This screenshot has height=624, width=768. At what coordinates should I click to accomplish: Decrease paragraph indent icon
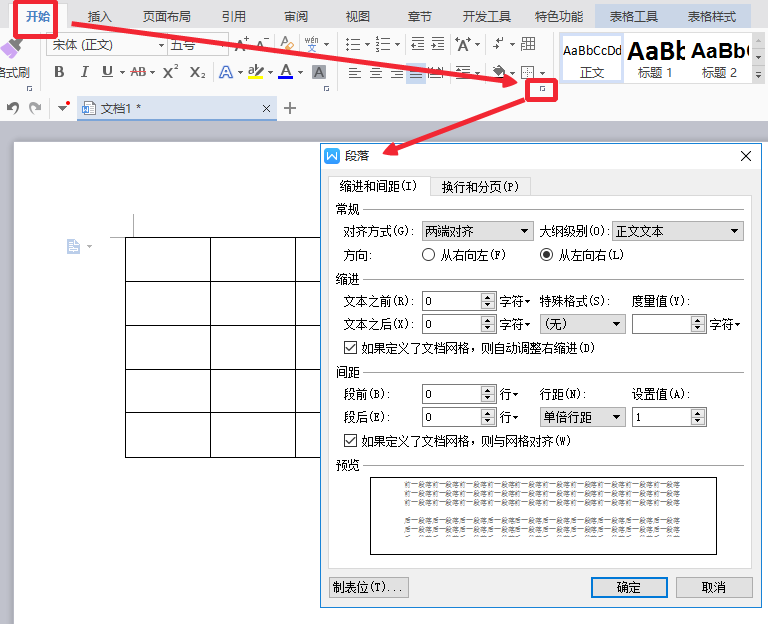(x=417, y=44)
